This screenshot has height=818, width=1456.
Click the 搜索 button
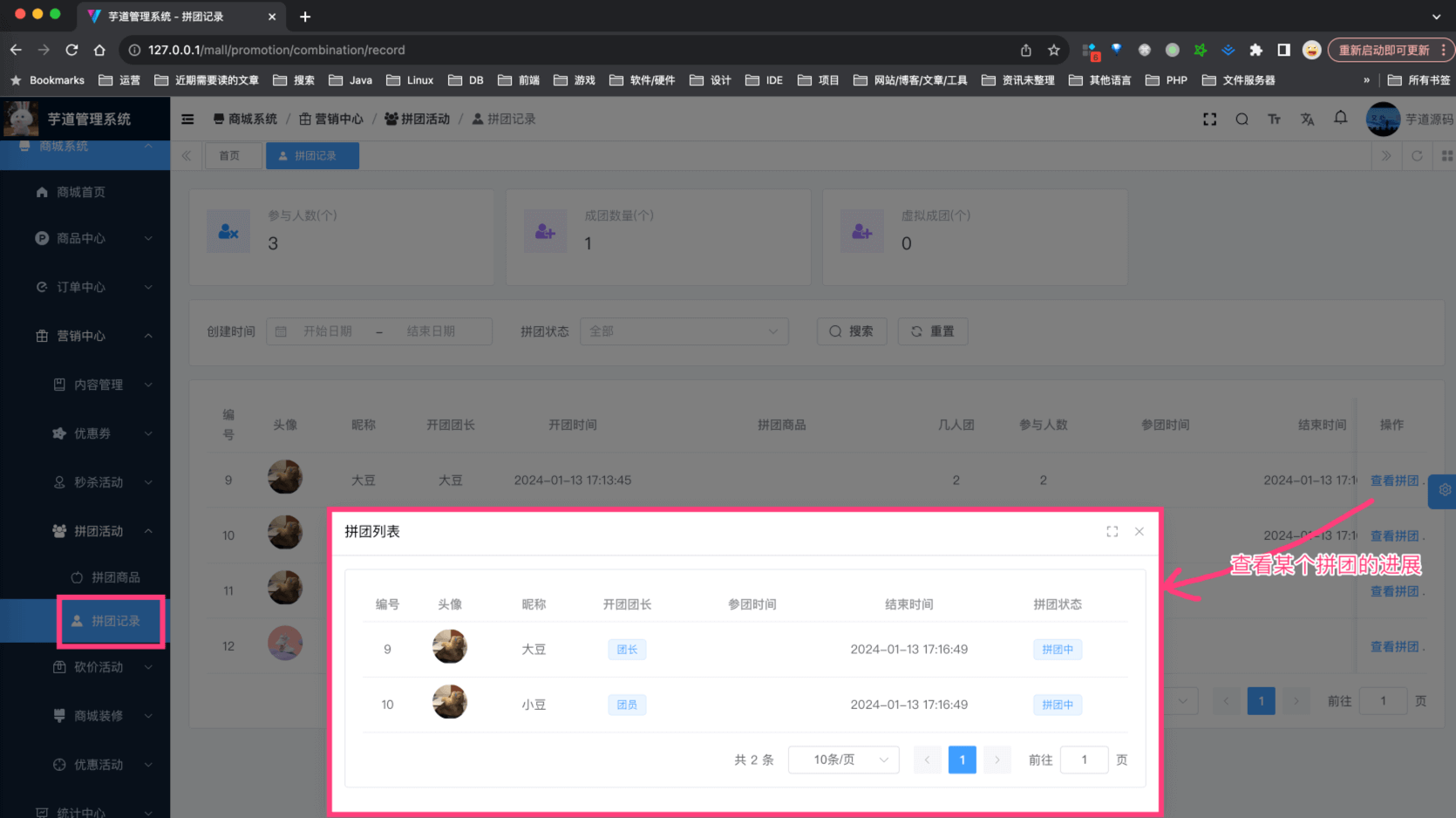pyautogui.click(x=851, y=331)
